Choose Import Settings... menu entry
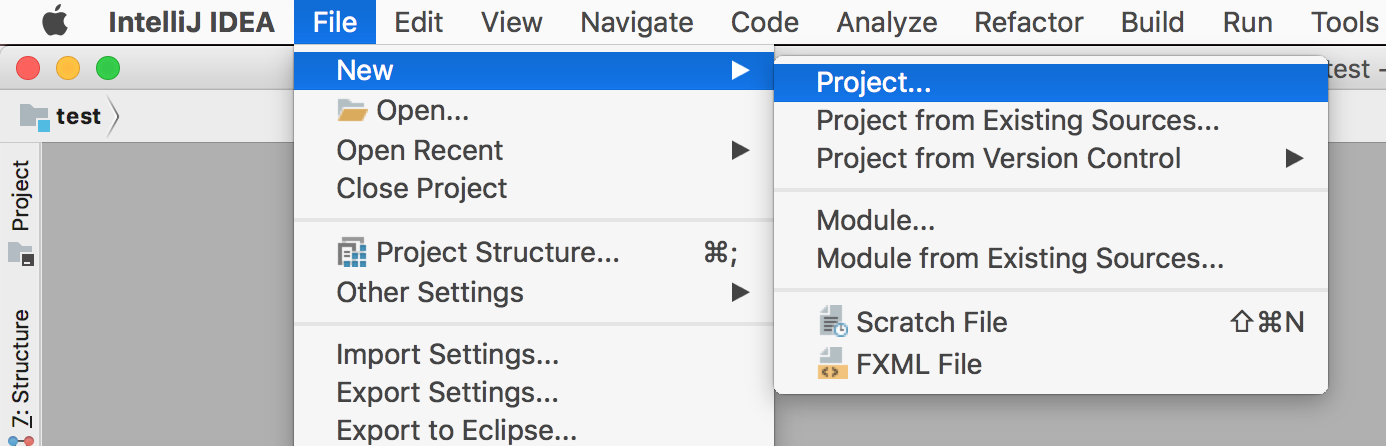This screenshot has width=1386, height=446. [447, 355]
